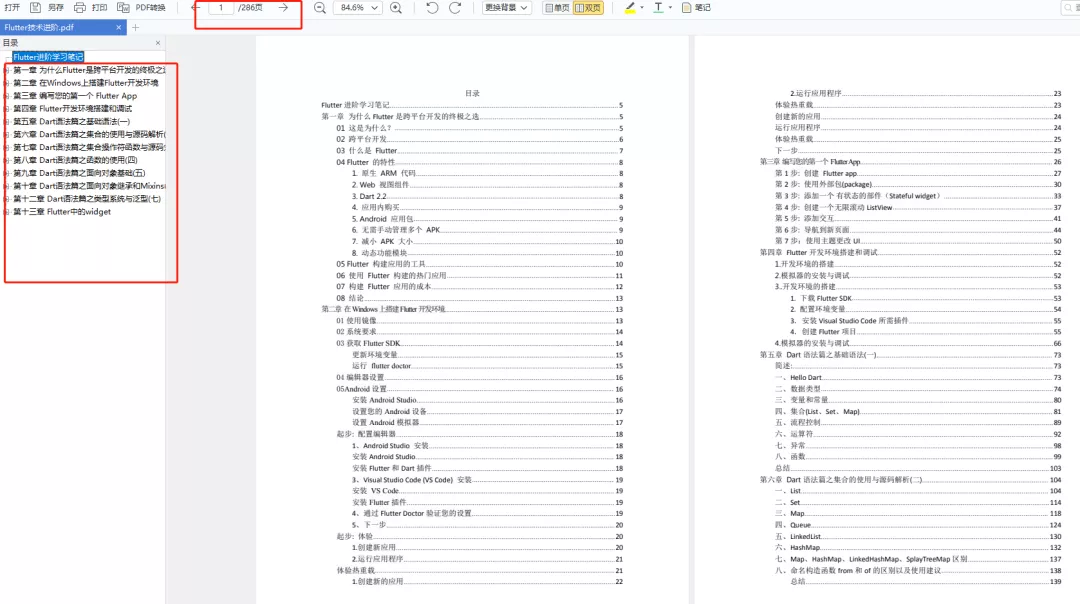
Task: Launch the PDF转换 conversion tool
Action: click(143, 9)
